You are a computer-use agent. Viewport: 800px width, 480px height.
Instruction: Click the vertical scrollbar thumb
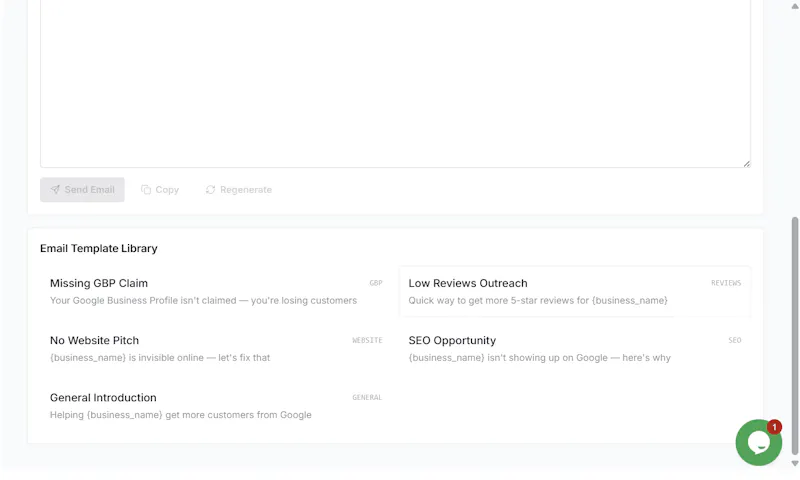(794, 335)
